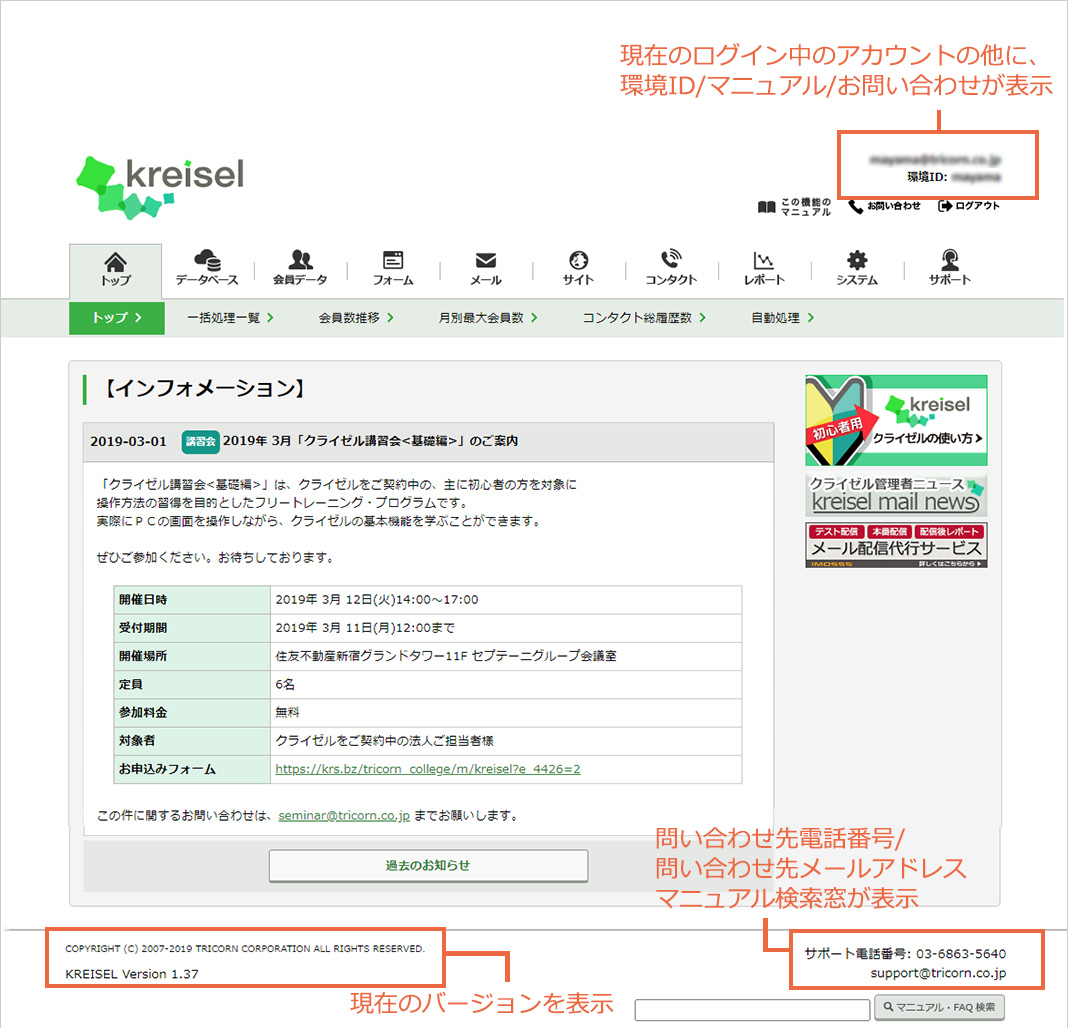Image resolution: width=1068 pixels, height=1028 pixels.
Task: Open the Top home icon tab
Action: tap(115, 270)
